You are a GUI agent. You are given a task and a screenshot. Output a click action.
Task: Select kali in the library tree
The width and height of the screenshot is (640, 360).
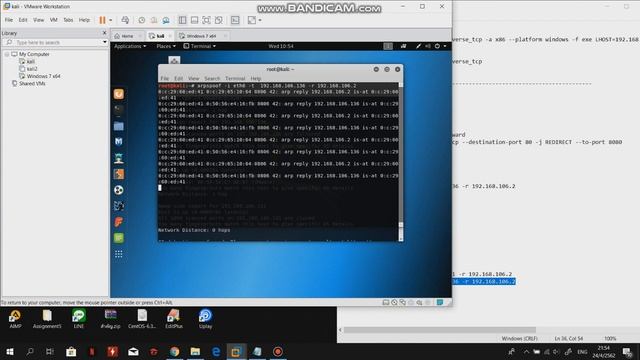(x=30, y=62)
